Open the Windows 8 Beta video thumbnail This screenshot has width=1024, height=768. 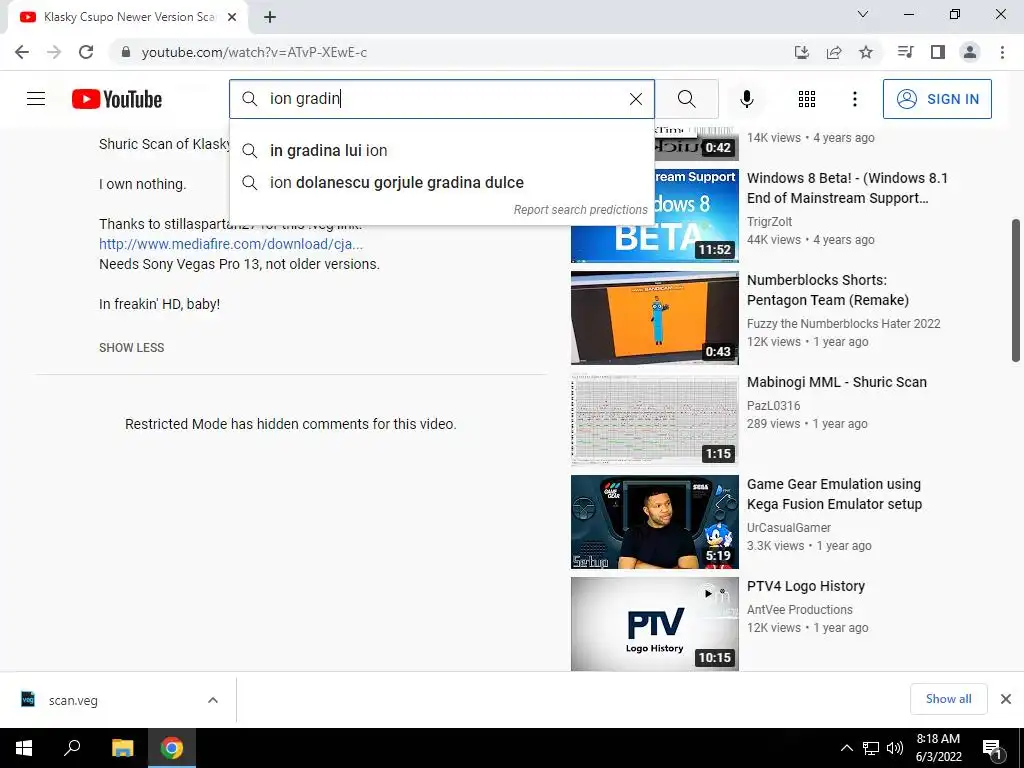click(654, 216)
